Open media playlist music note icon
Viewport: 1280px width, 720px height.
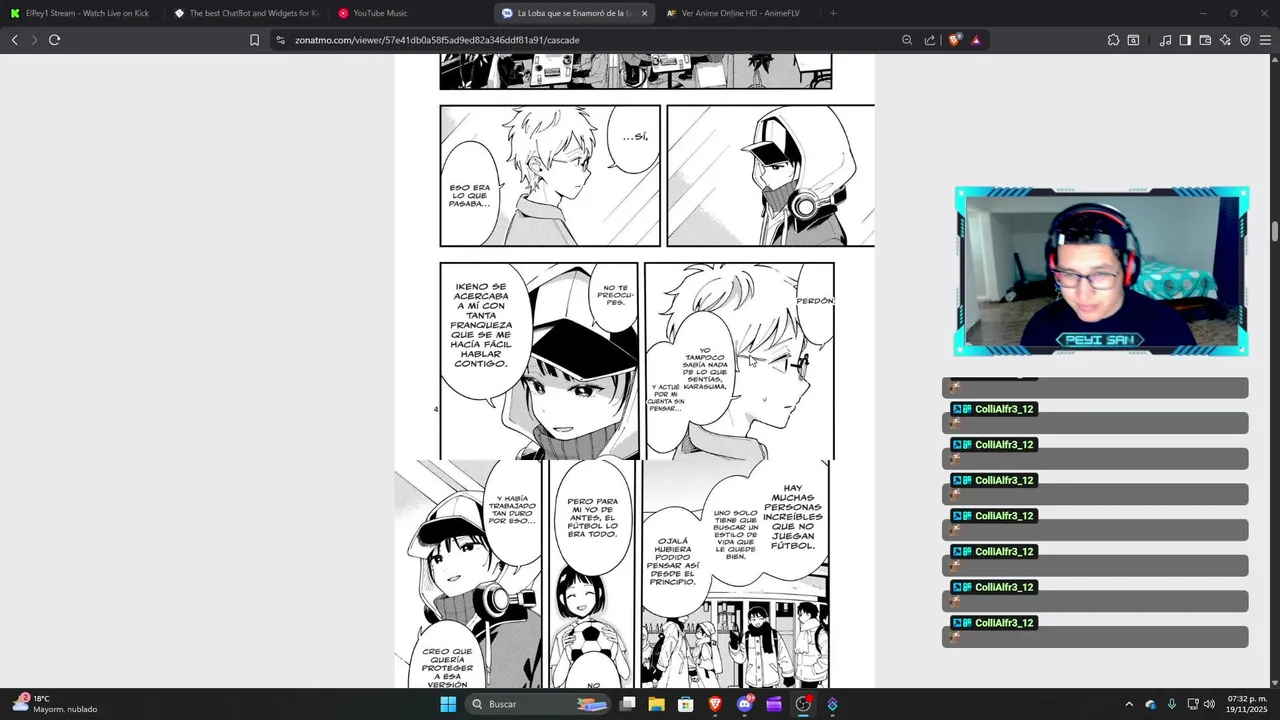tap(1165, 40)
